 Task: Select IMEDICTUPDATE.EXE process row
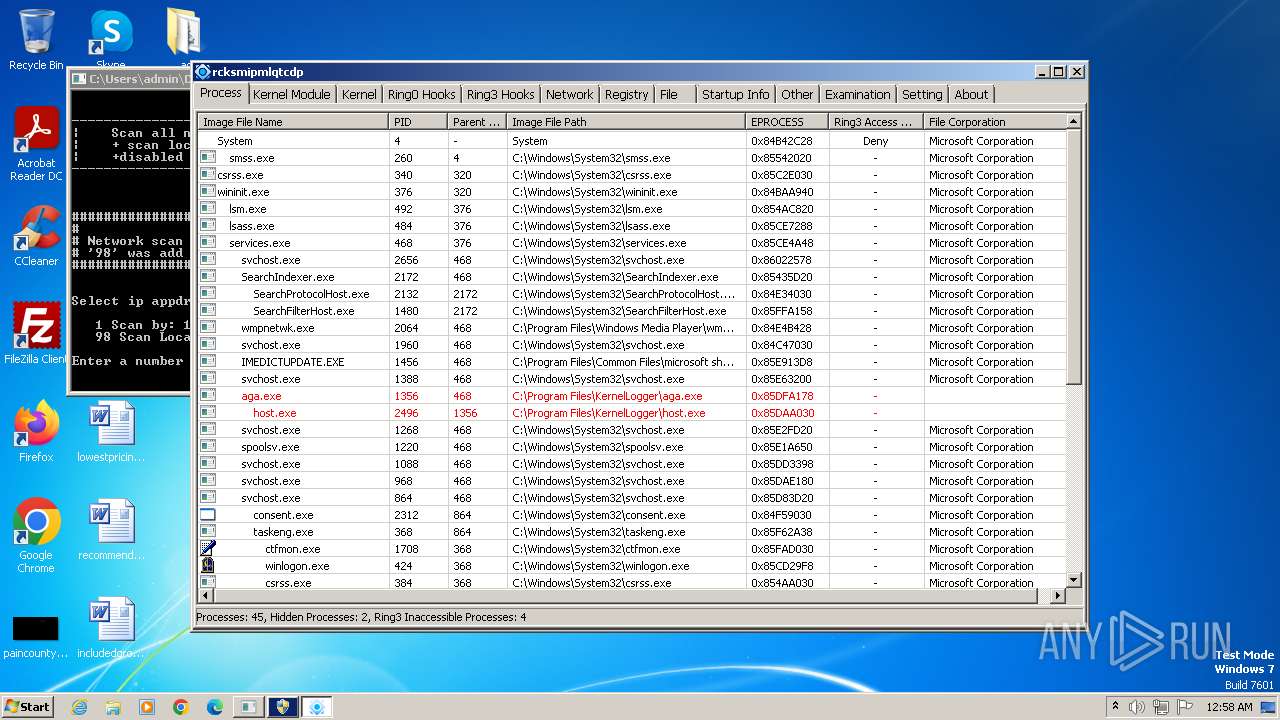[x=631, y=362]
